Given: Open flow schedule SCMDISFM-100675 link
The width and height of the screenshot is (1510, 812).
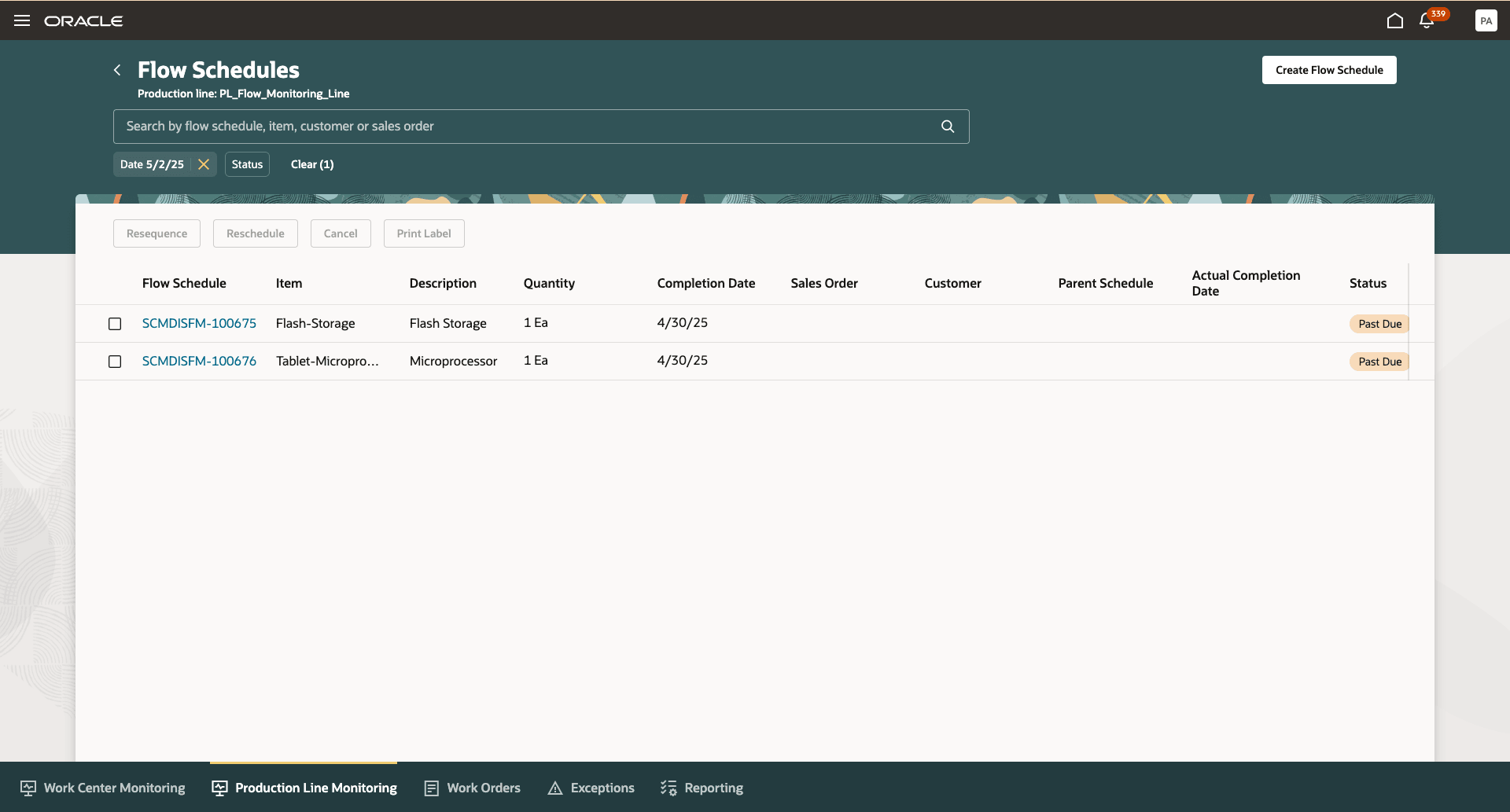Looking at the screenshot, I should [x=199, y=323].
